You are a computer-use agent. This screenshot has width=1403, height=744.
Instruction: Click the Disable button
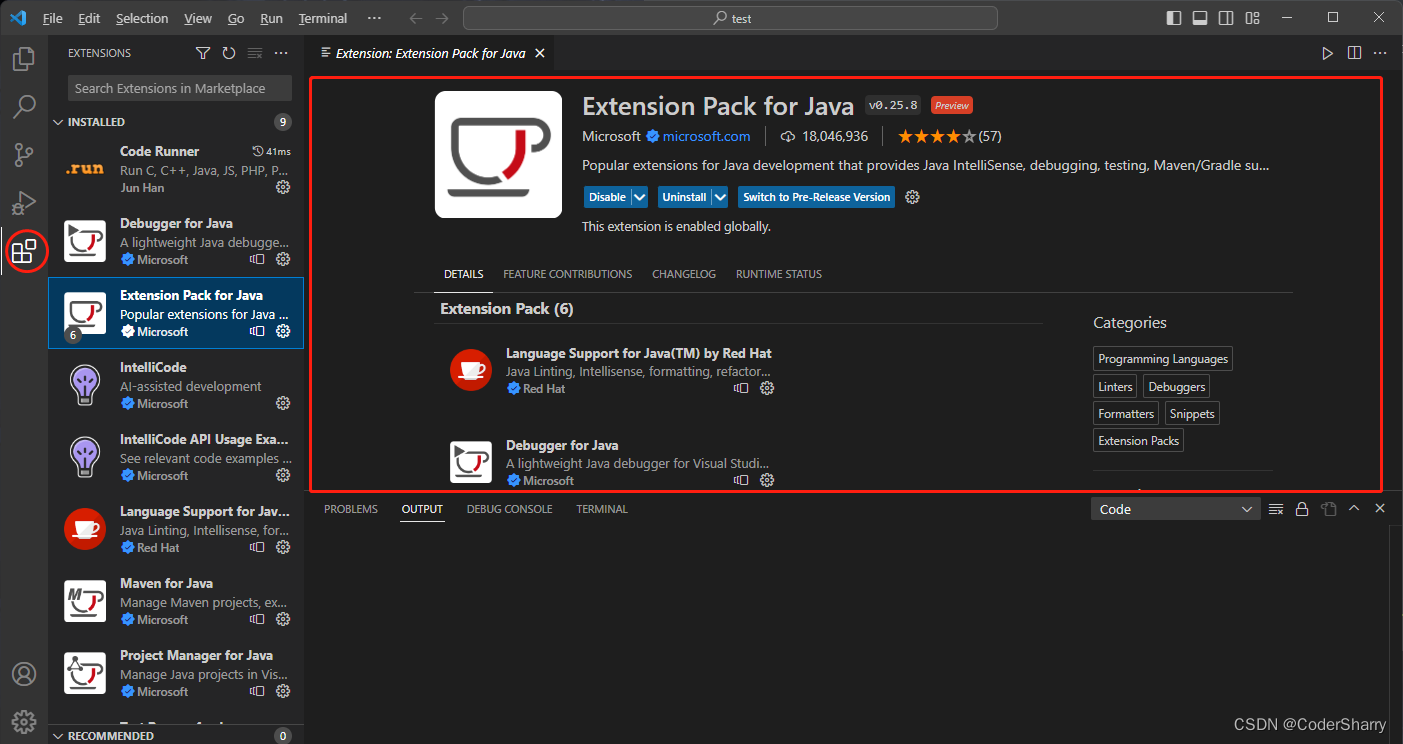click(x=607, y=197)
